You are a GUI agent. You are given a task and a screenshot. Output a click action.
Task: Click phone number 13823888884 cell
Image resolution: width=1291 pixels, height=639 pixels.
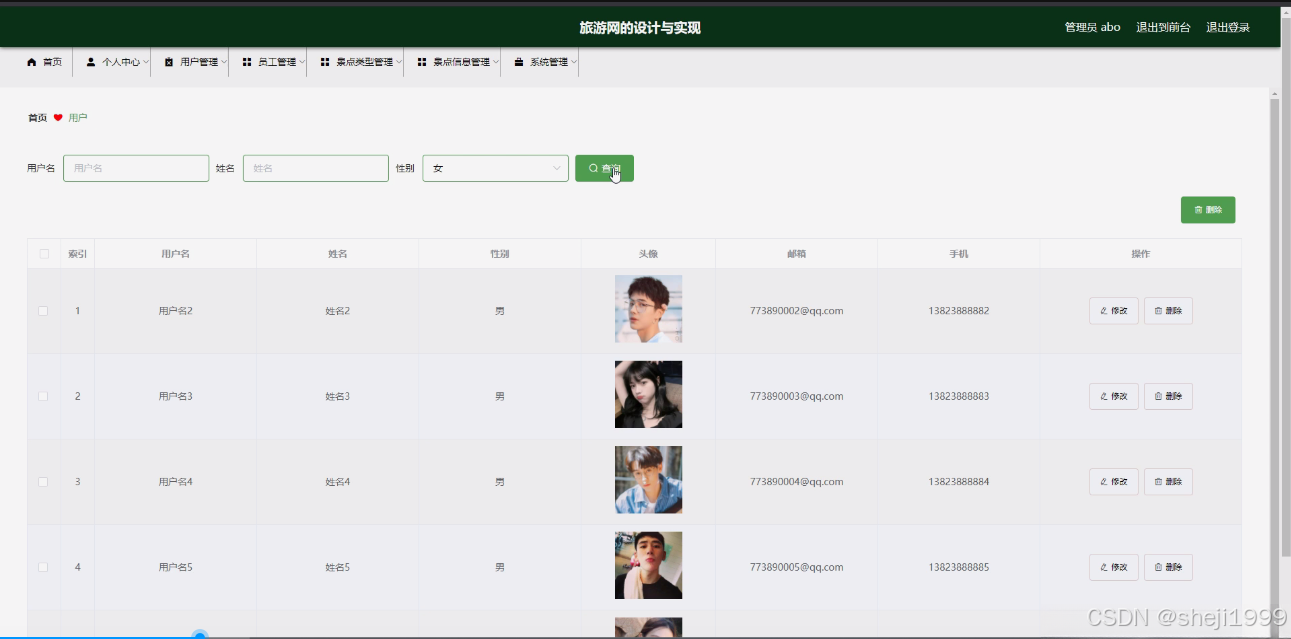click(x=958, y=482)
